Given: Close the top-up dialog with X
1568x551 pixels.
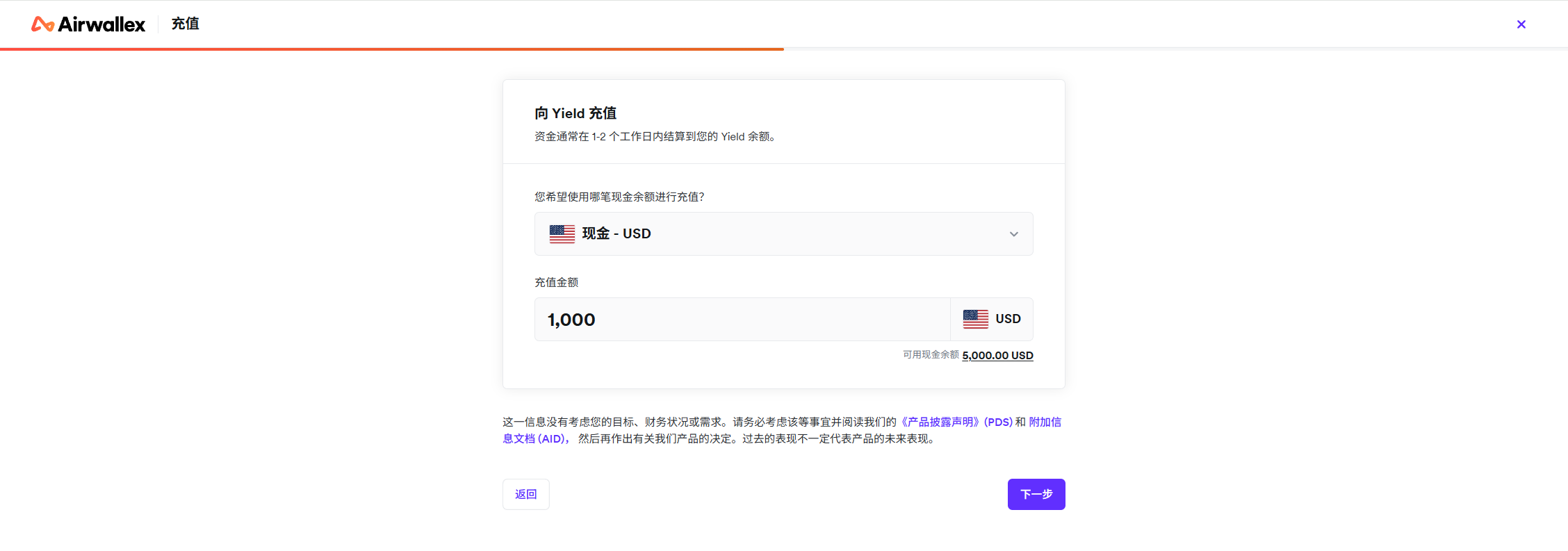Looking at the screenshot, I should pos(1521,24).
